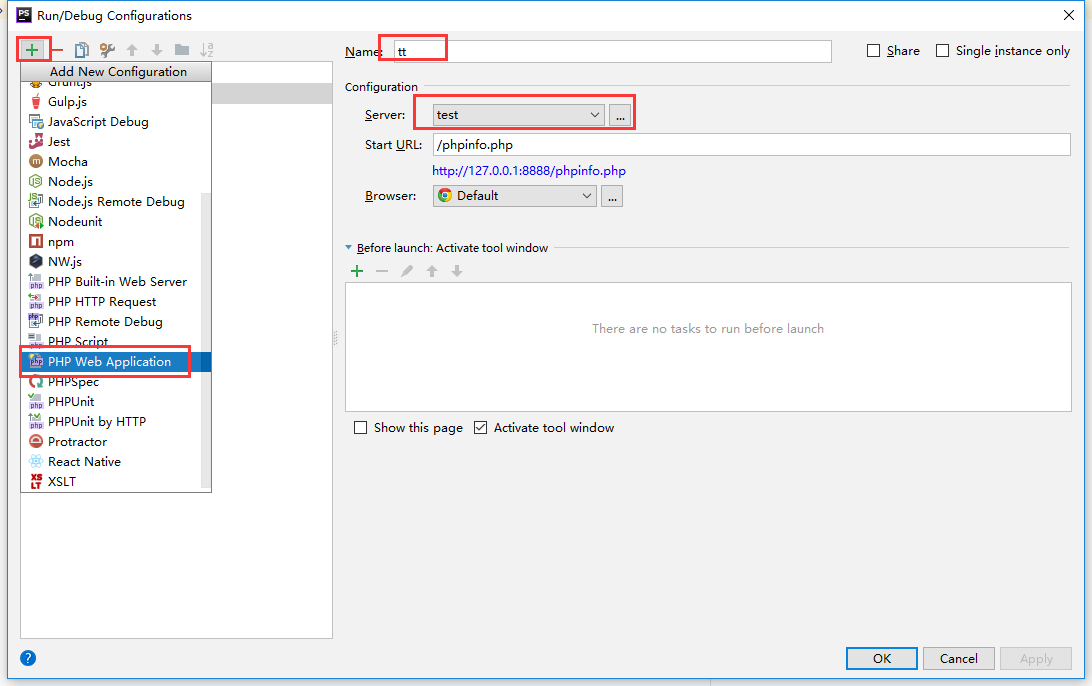Click the blue help question mark icon
Image resolution: width=1092 pixels, height=686 pixels.
[28, 658]
